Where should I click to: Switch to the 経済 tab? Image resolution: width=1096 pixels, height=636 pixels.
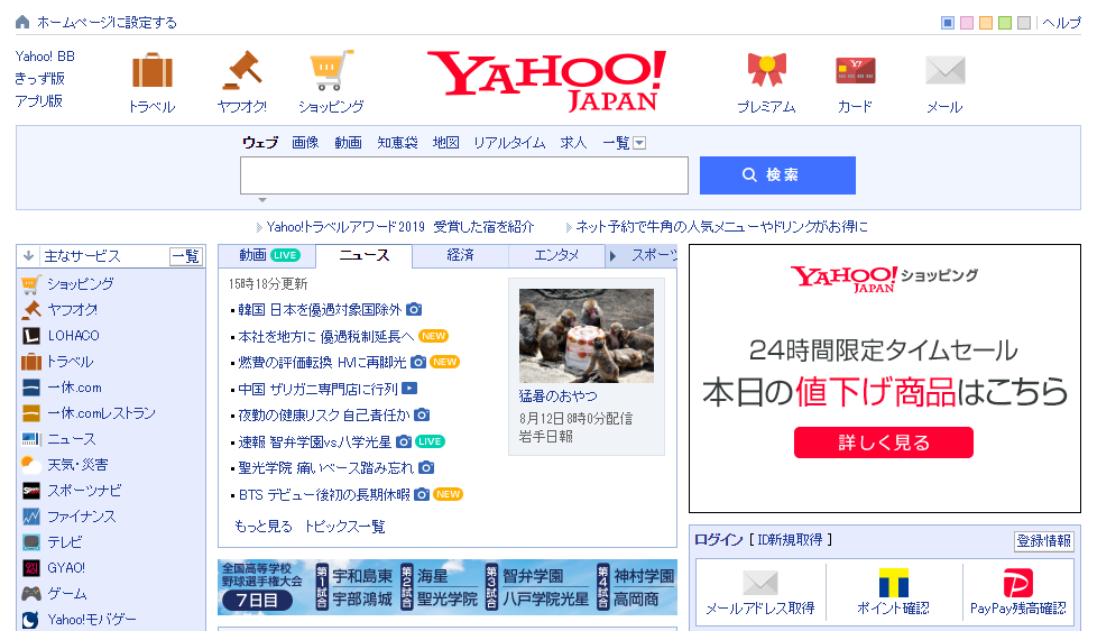click(x=461, y=255)
